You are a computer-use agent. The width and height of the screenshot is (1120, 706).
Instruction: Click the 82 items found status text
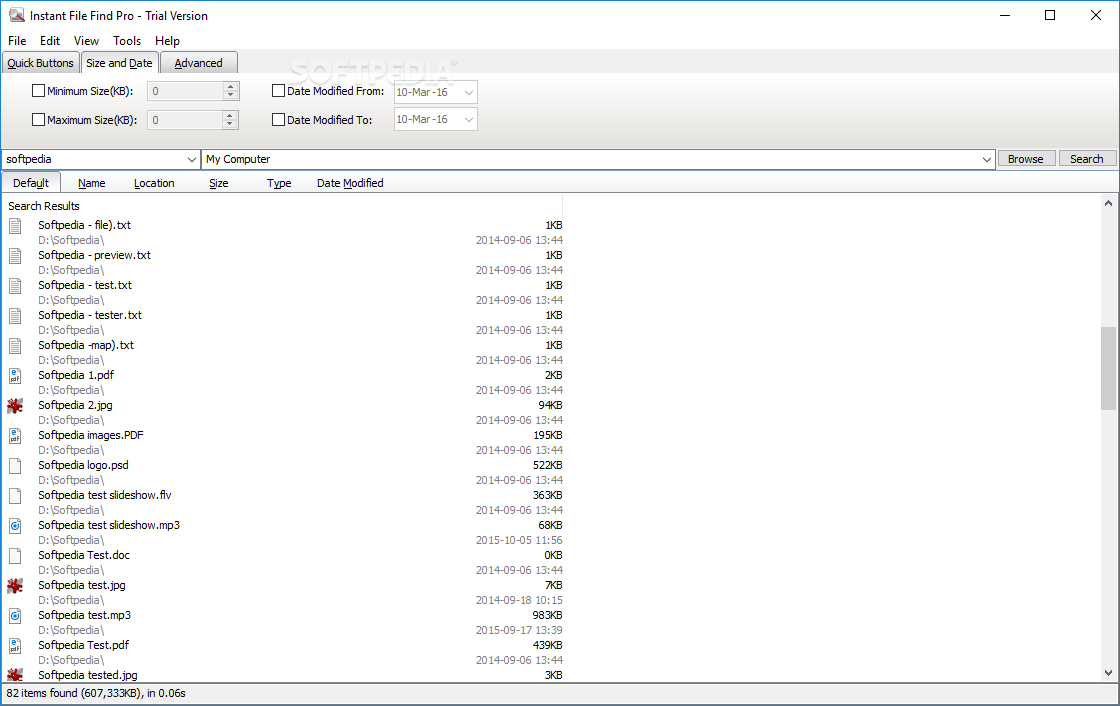click(x=96, y=693)
